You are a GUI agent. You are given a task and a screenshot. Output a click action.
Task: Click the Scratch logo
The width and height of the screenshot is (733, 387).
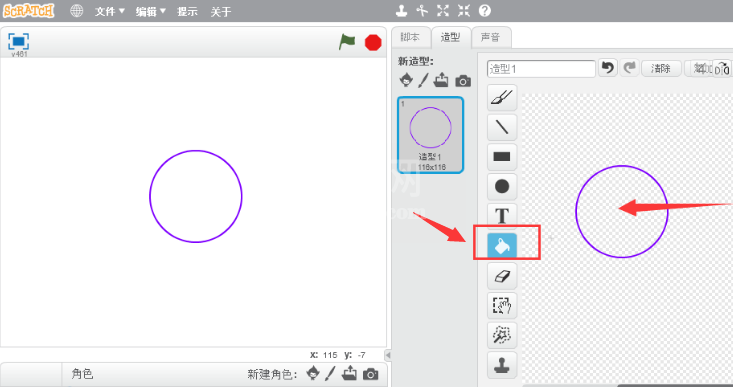[29, 11]
